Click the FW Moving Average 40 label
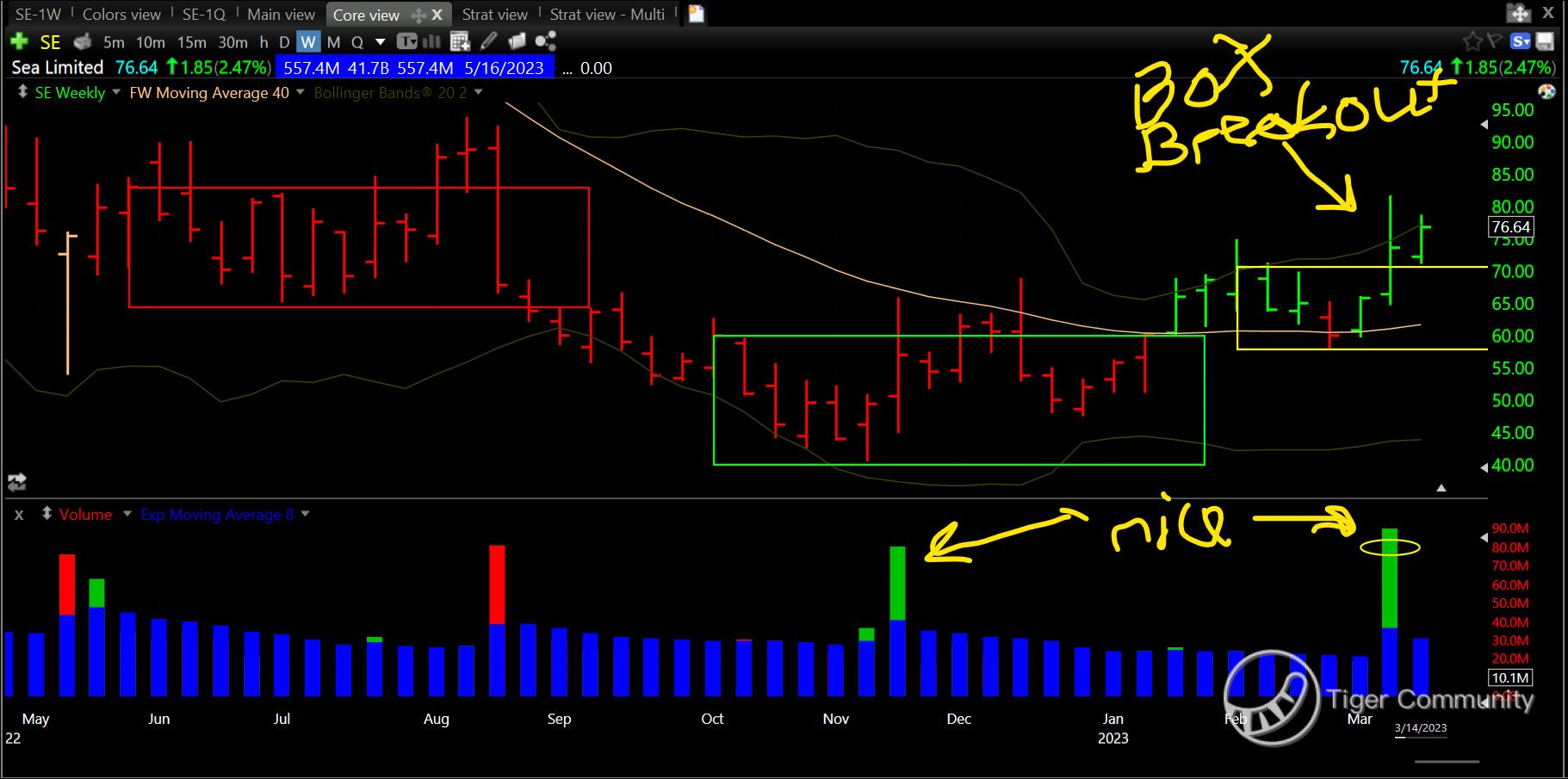This screenshot has width=1568, height=779. (209, 92)
